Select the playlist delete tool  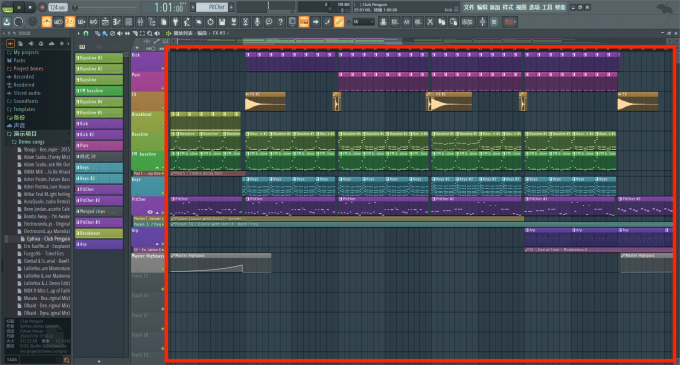[x=112, y=33]
